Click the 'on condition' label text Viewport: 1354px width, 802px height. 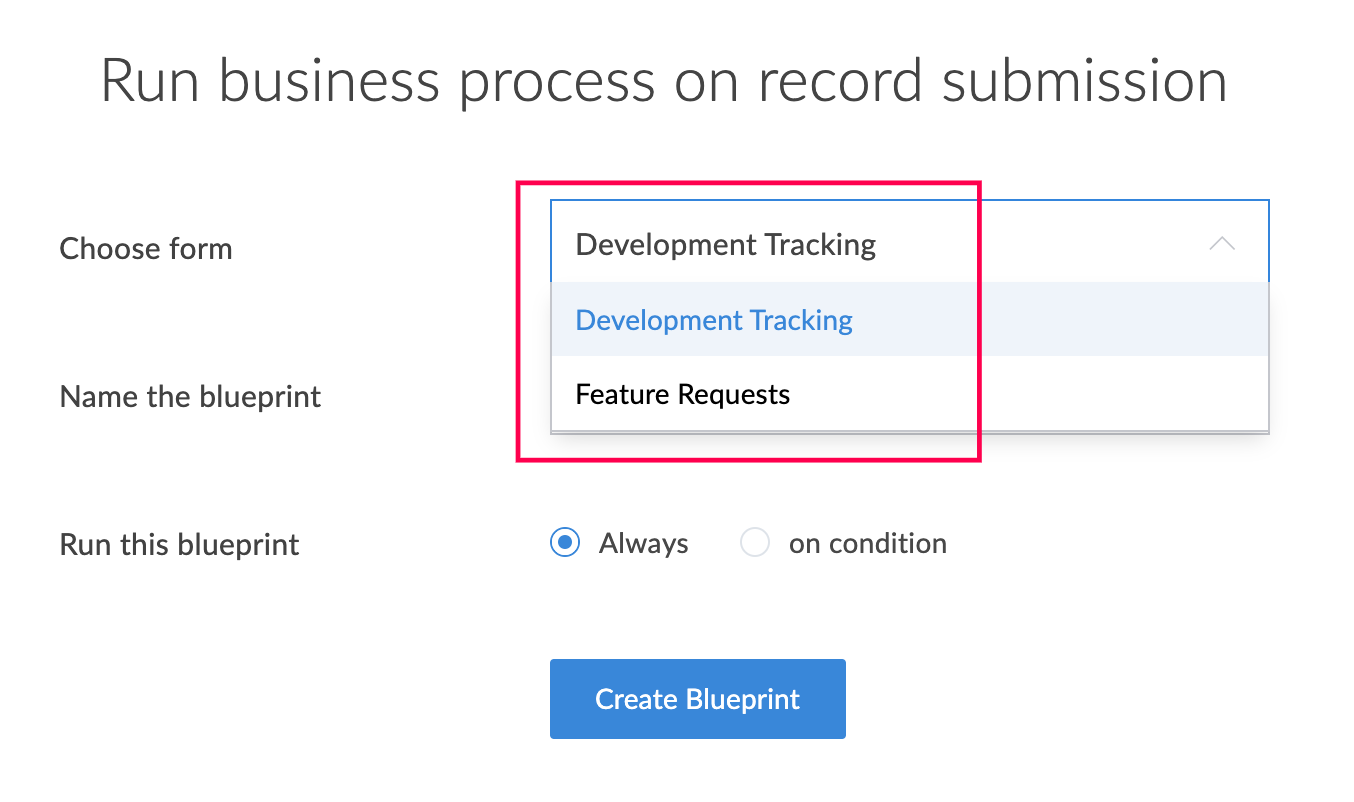click(x=867, y=543)
